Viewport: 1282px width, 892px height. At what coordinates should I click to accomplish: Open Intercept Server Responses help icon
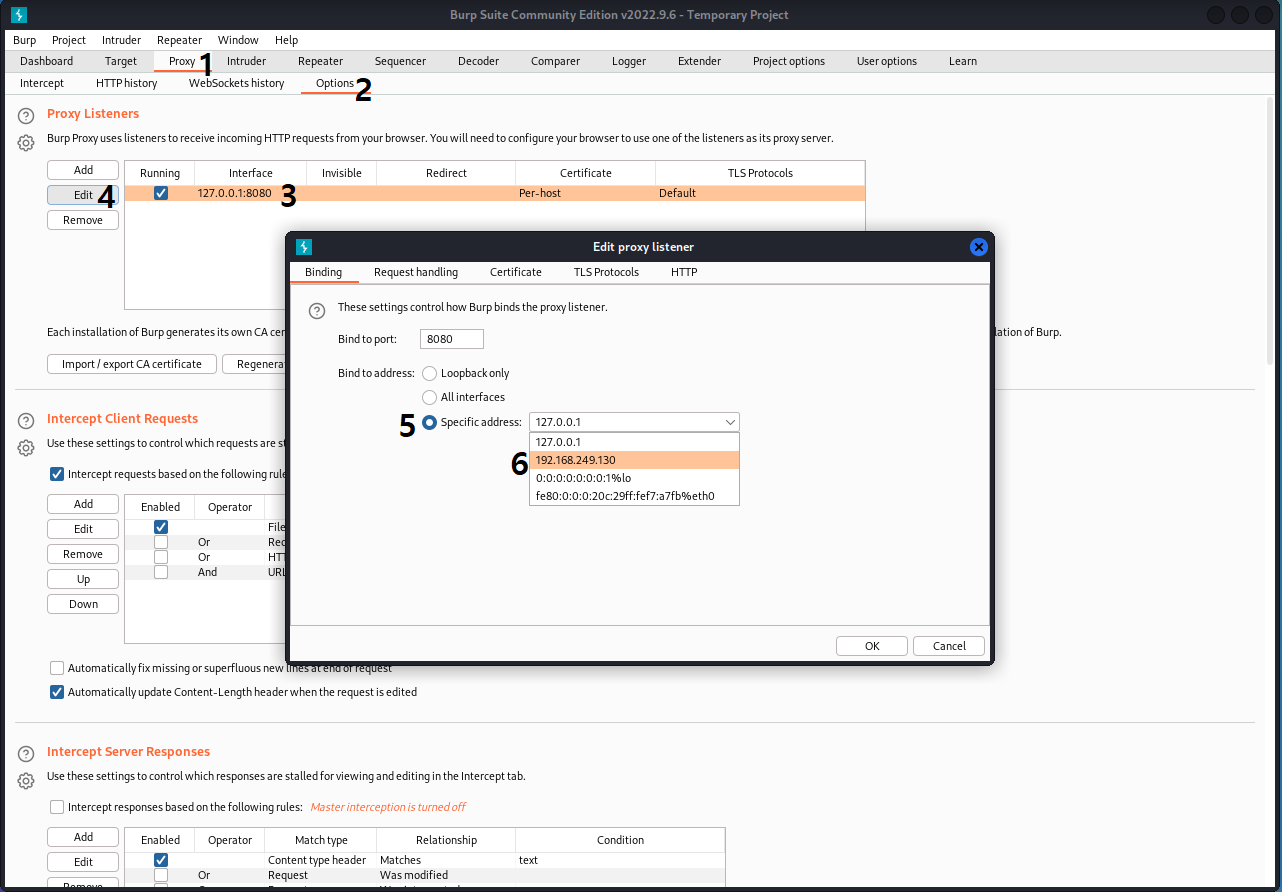pyautogui.click(x=26, y=754)
